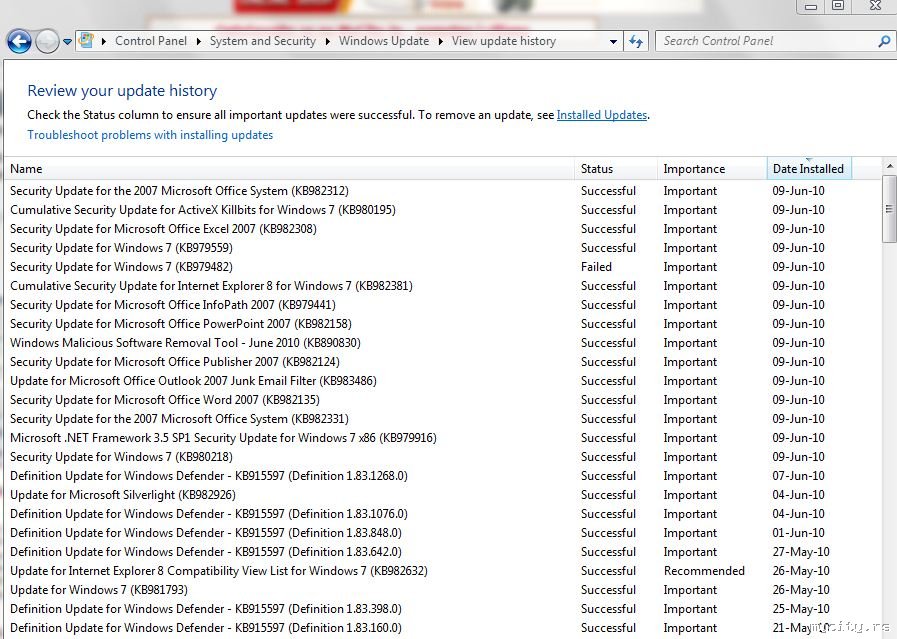Select Security Update for Office PowerPoint 2007
Screen dimensions: 897x639
tap(443, 324)
